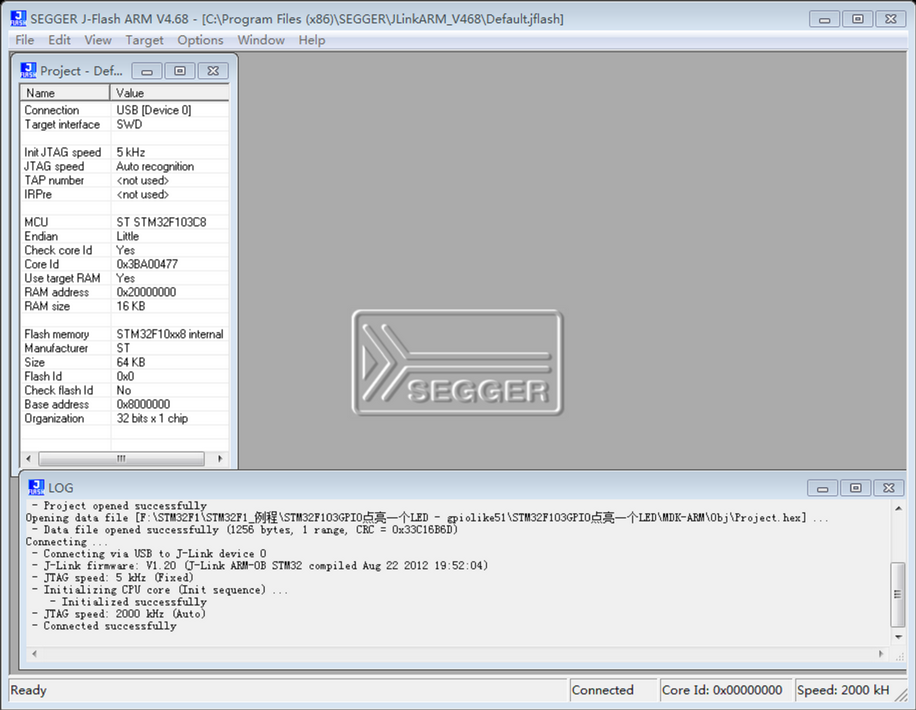Screen dimensions: 916x710
Task: Click 'Ready' status bar text
Action: pos(28,690)
